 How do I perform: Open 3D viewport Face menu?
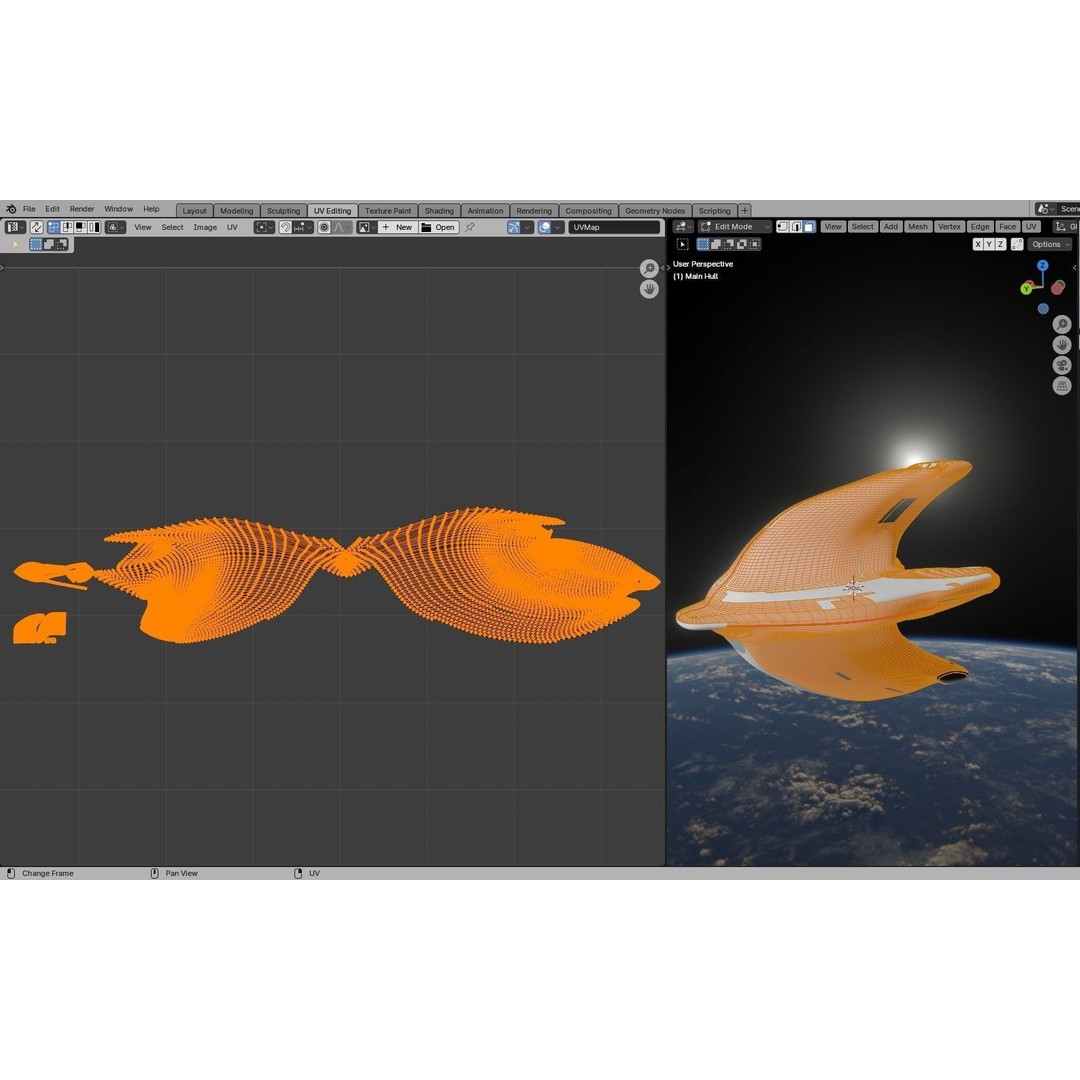1007,227
